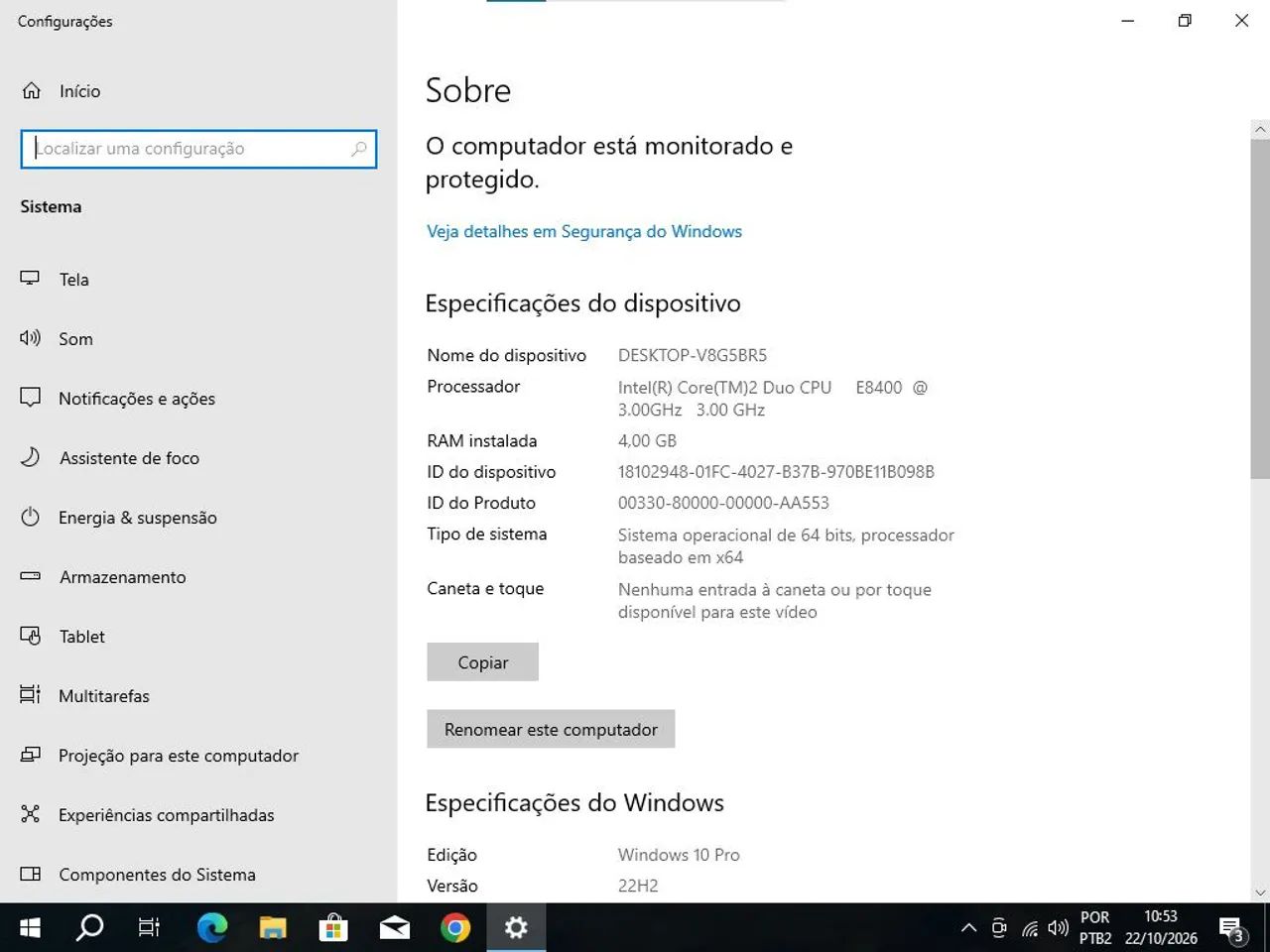Click the Copiar button
The image size is (1270, 952).
(x=482, y=662)
